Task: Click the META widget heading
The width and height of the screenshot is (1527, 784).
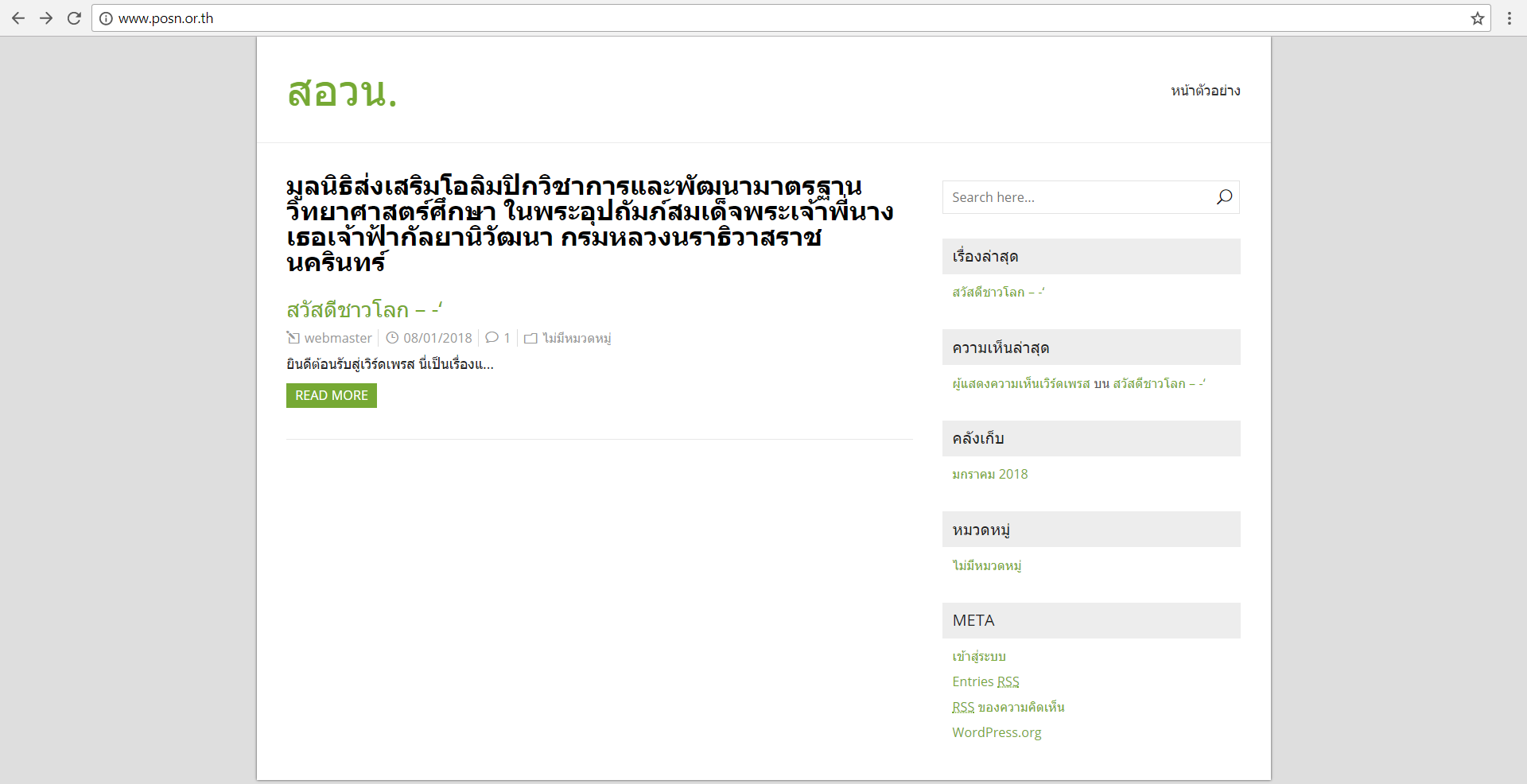Action: click(x=1091, y=620)
